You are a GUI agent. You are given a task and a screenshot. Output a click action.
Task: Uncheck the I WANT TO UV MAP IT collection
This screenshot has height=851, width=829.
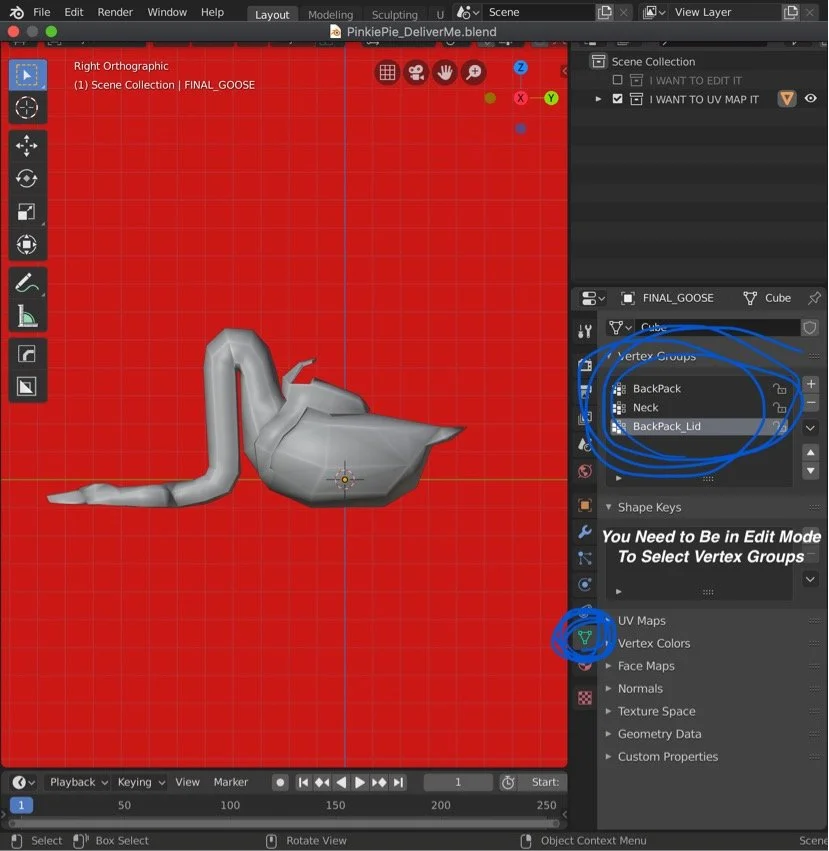click(617, 99)
